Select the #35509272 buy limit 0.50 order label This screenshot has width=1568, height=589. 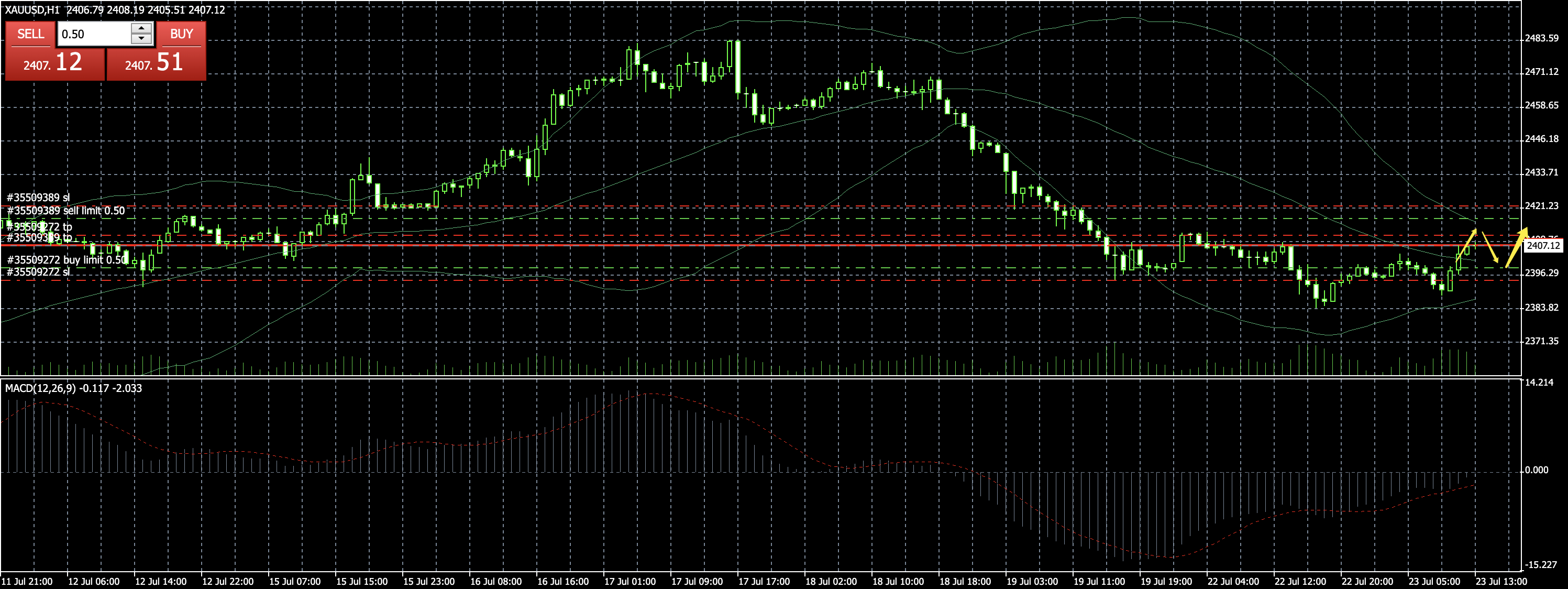click(66, 260)
